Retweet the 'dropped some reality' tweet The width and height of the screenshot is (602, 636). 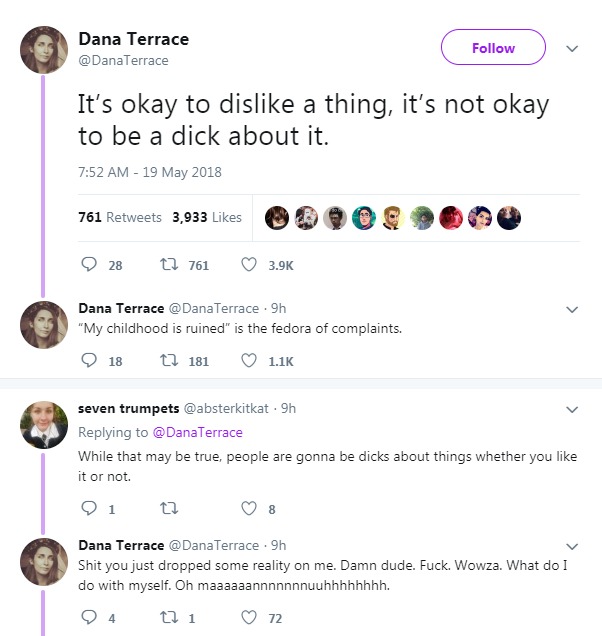tap(169, 618)
